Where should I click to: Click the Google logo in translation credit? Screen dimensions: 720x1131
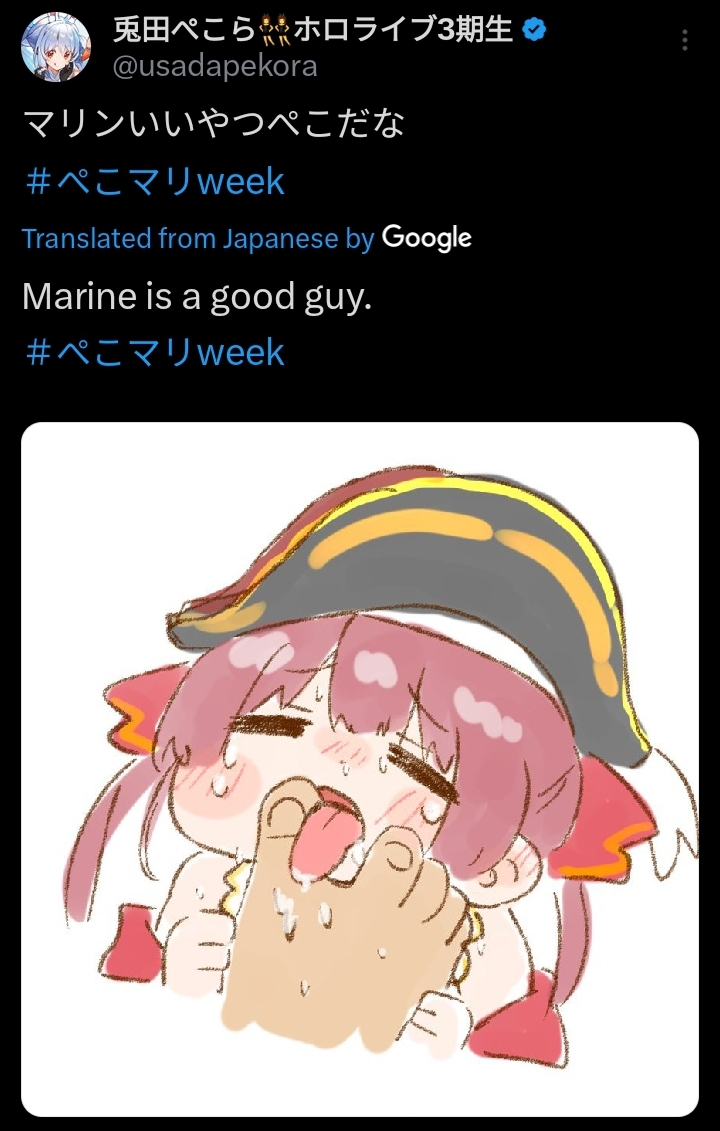[426, 238]
